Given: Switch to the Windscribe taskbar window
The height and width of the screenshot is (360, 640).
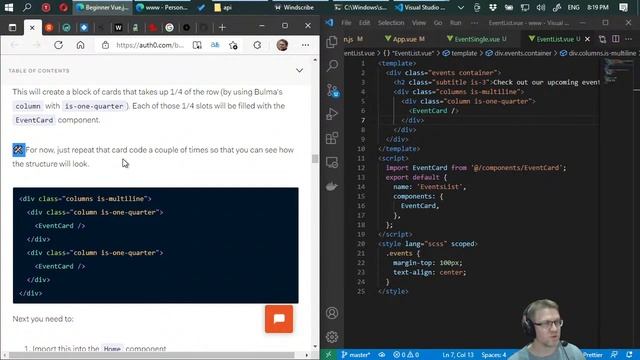Looking at the screenshot, I should coord(294,7).
